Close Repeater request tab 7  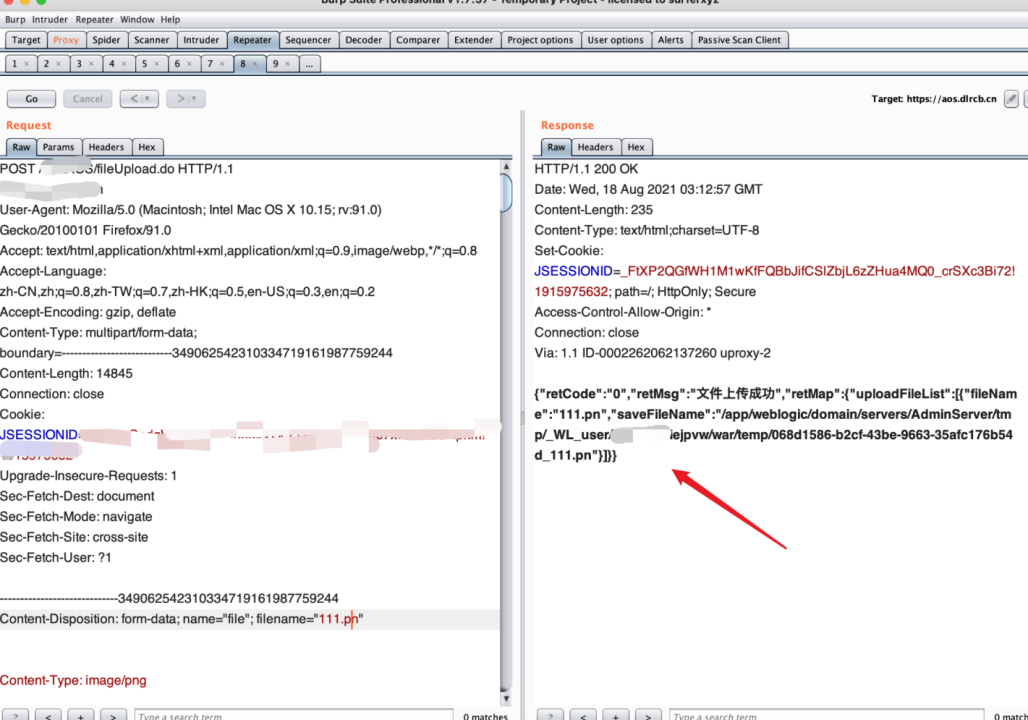coord(222,64)
